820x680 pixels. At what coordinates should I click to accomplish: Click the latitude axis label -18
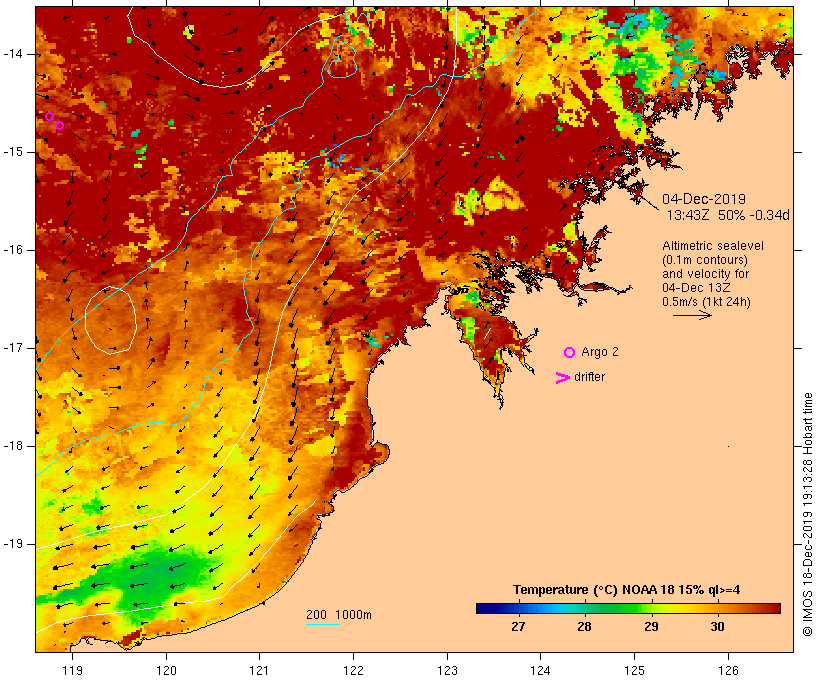tap(12, 446)
